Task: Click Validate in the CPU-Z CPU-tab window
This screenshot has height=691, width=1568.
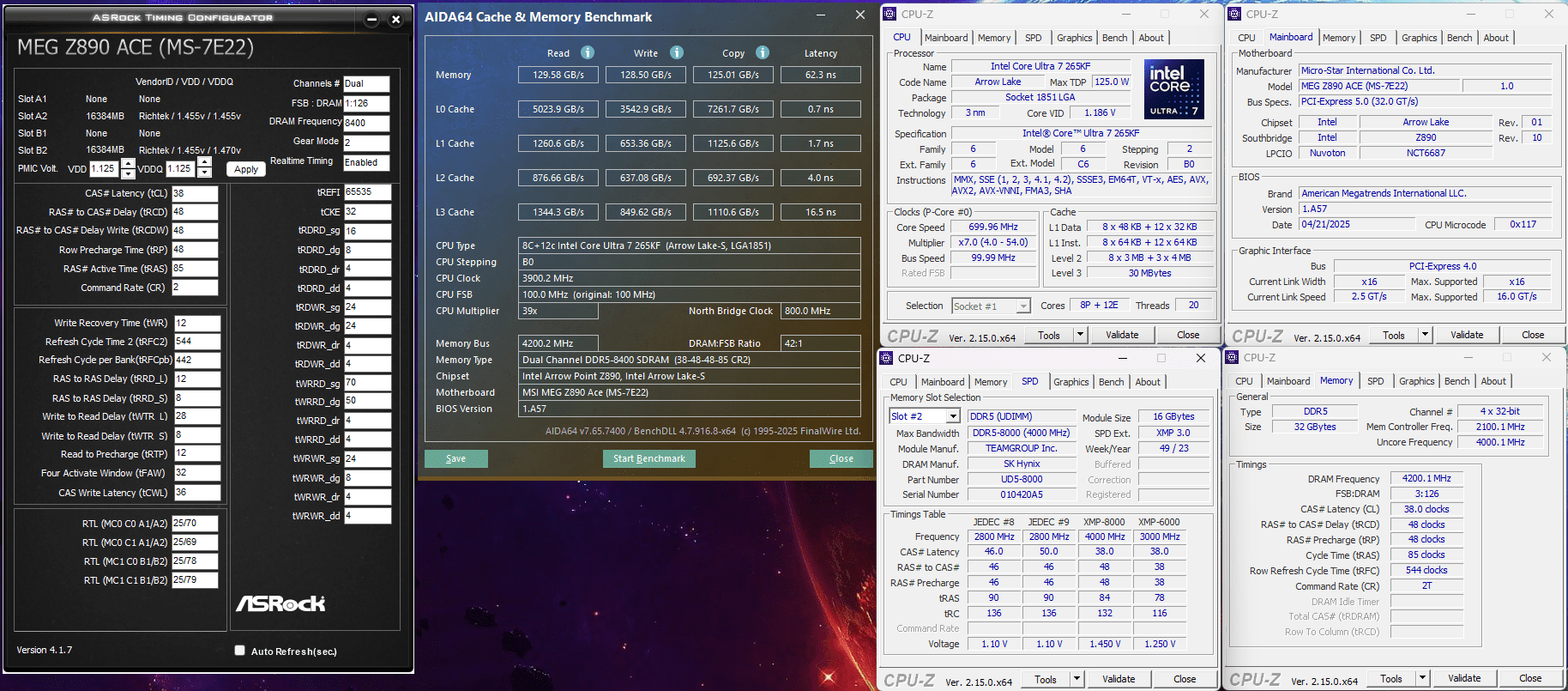Action: [1122, 335]
